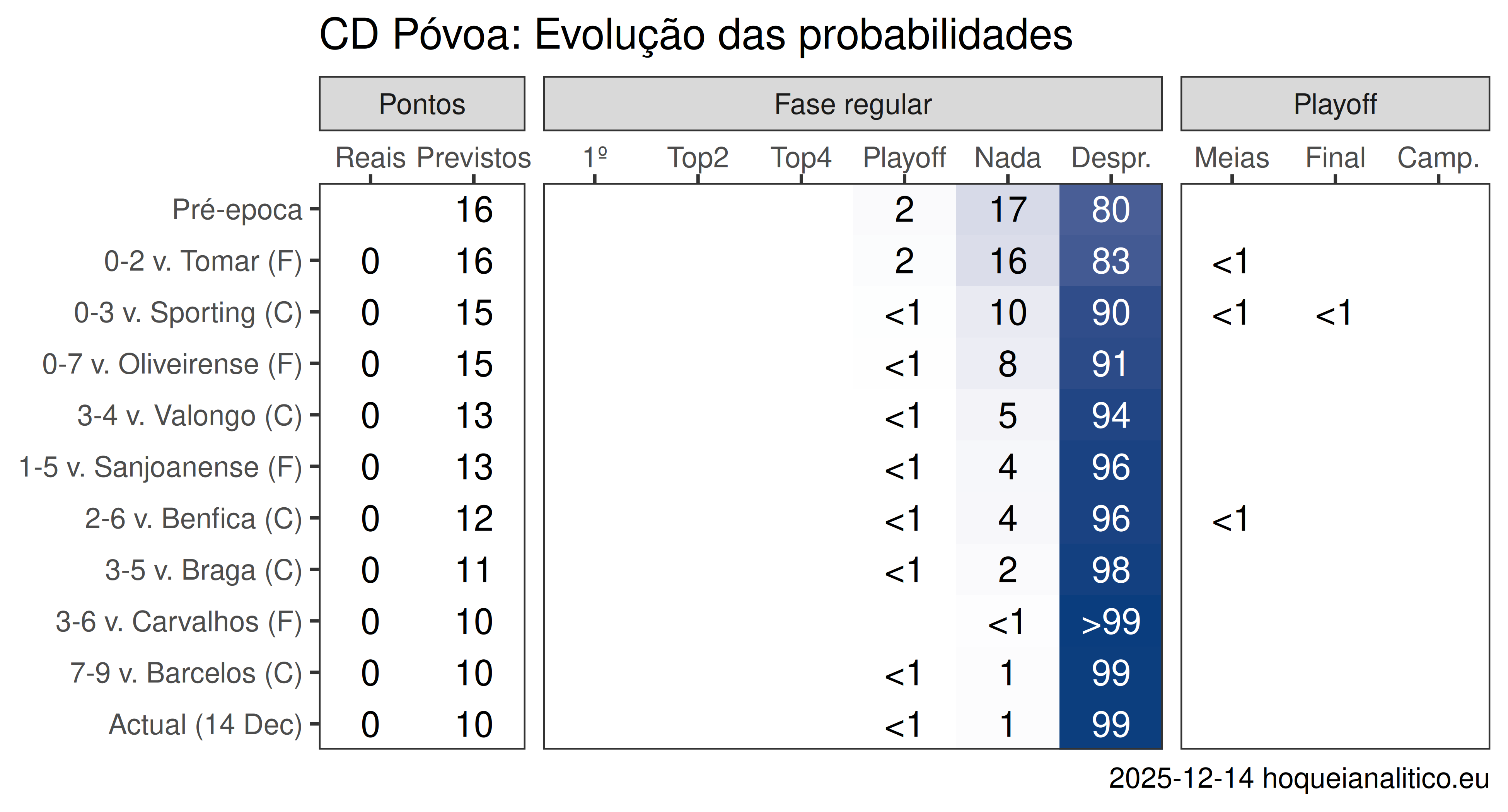This screenshot has height=812, width=1508.
Task: Click the Camp. column label
Action: pos(1438,157)
